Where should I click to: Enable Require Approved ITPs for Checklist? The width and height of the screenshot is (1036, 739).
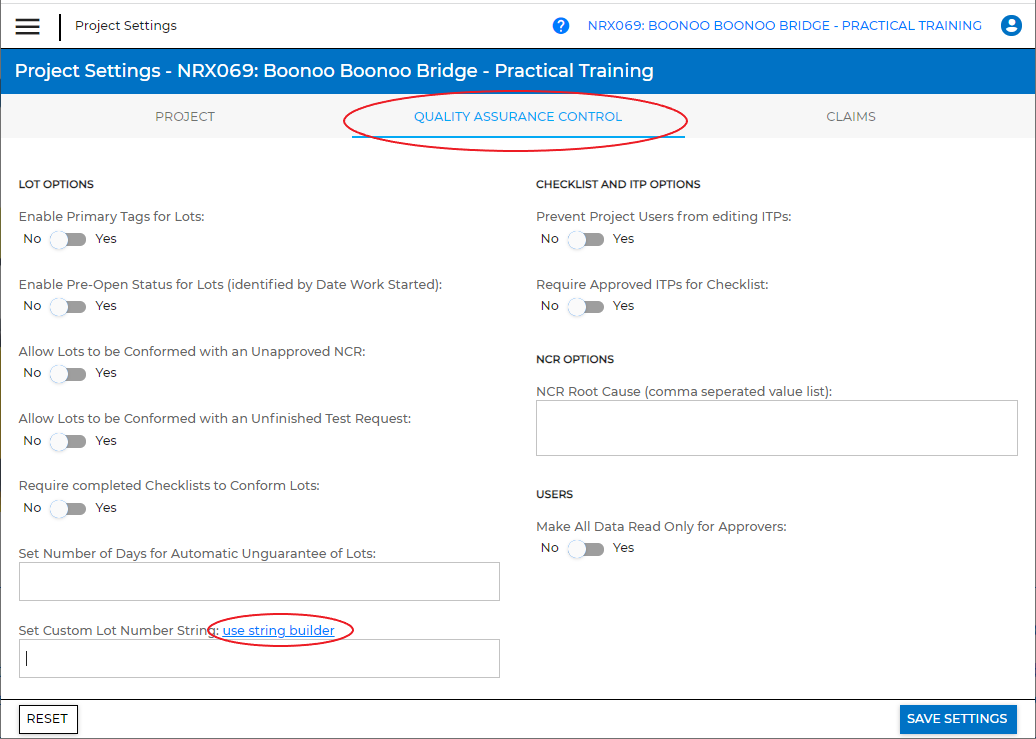(x=586, y=306)
